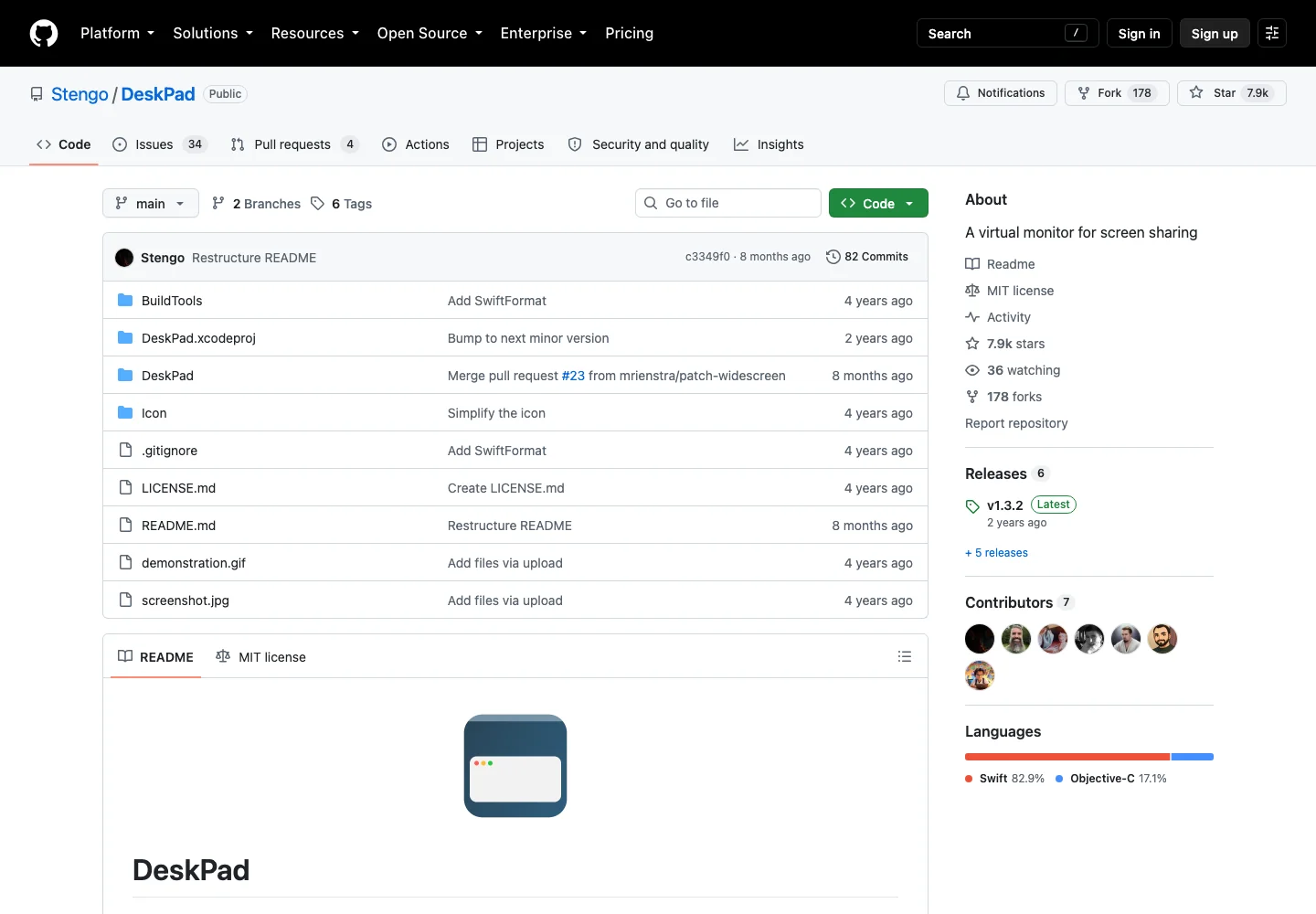Click the first contributor avatar
The image size is (1316, 914).
point(980,639)
